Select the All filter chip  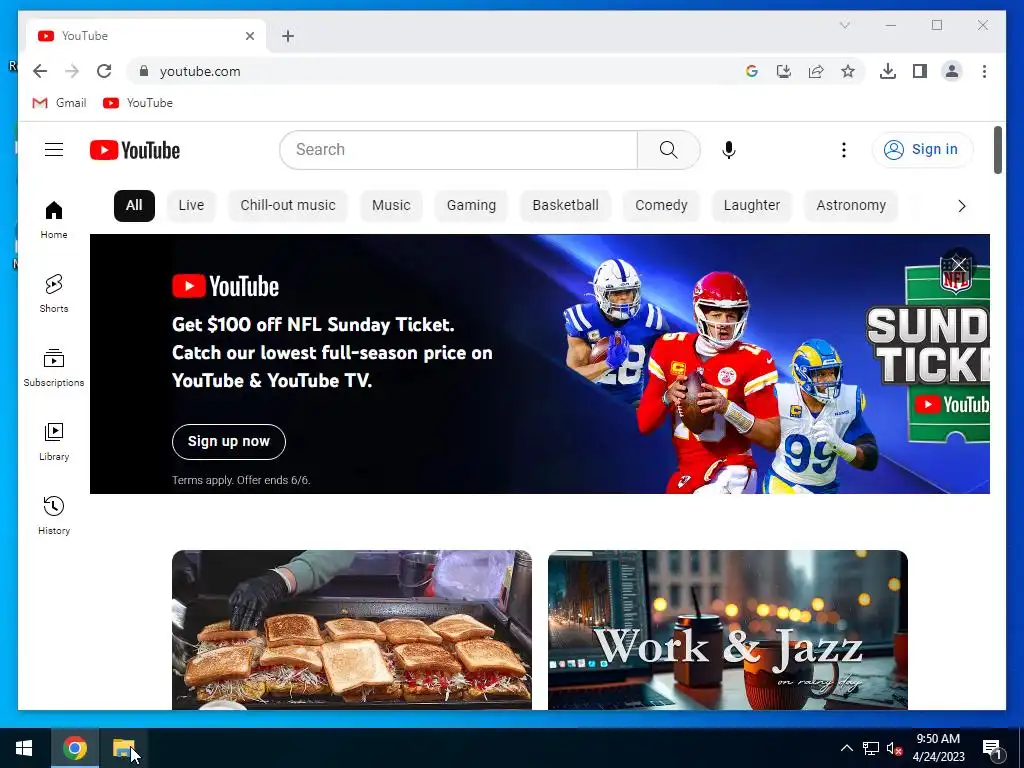pyautogui.click(x=134, y=206)
